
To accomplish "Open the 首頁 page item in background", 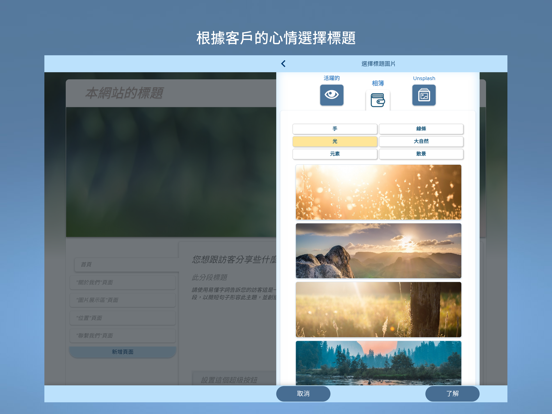I will click(x=127, y=264).
